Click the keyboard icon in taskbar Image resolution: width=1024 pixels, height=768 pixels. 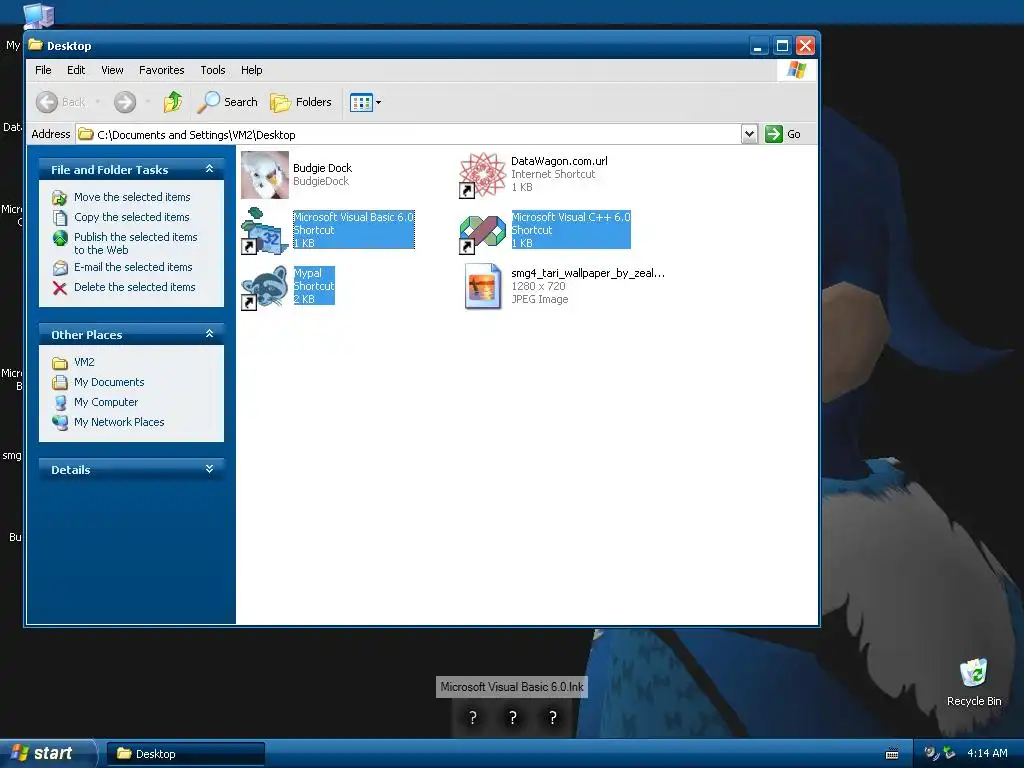coord(891,754)
